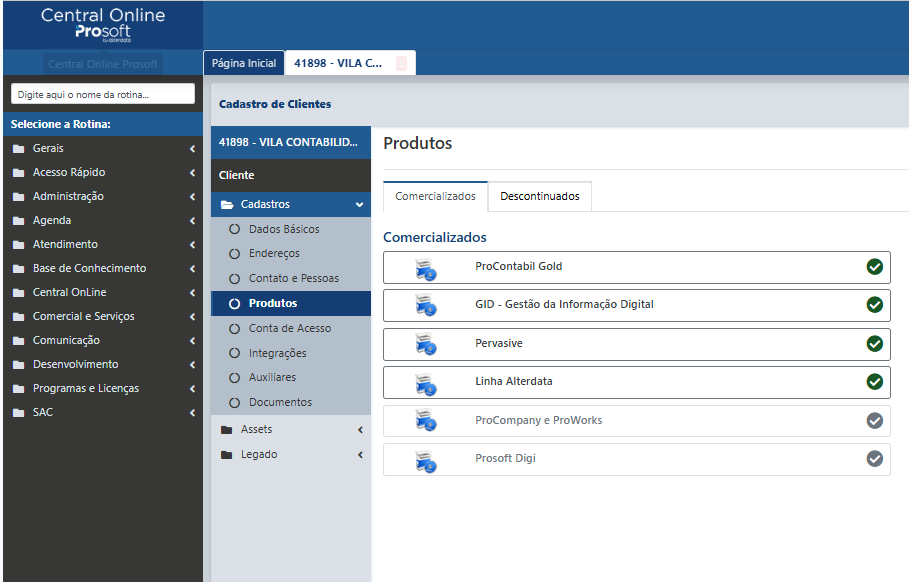Viewport: 909px width, 582px height.
Task: Click the Gerais folder icon
Action: pyautogui.click(x=18, y=149)
